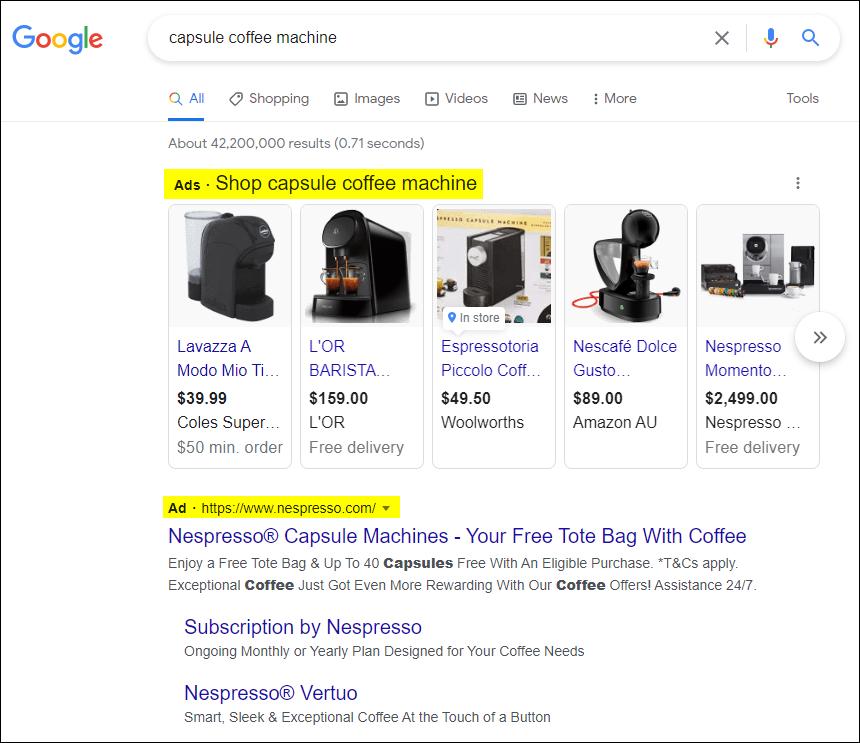The image size is (860, 743).
Task: Click the $49.50 price
Action: [466, 399]
